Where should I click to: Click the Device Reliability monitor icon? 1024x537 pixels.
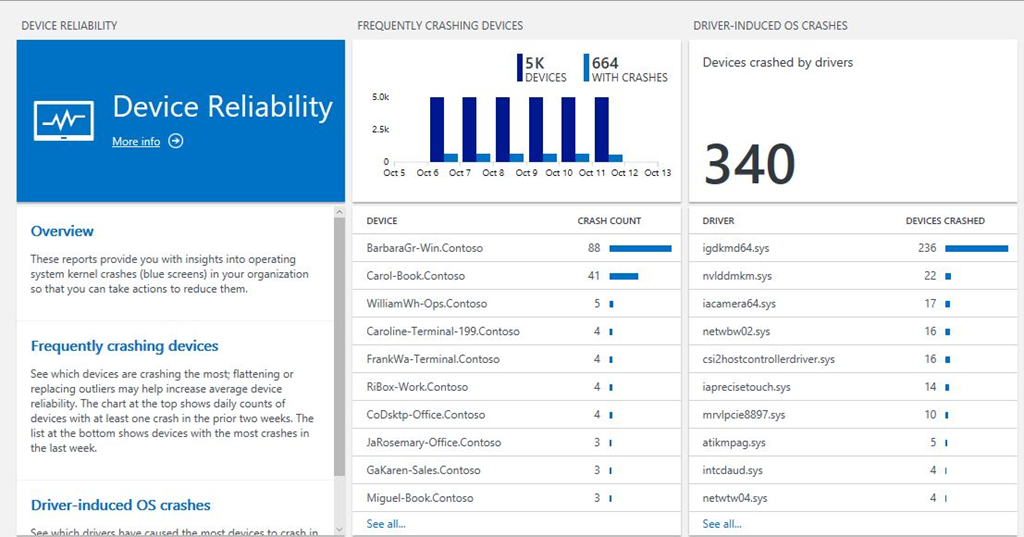point(64,120)
